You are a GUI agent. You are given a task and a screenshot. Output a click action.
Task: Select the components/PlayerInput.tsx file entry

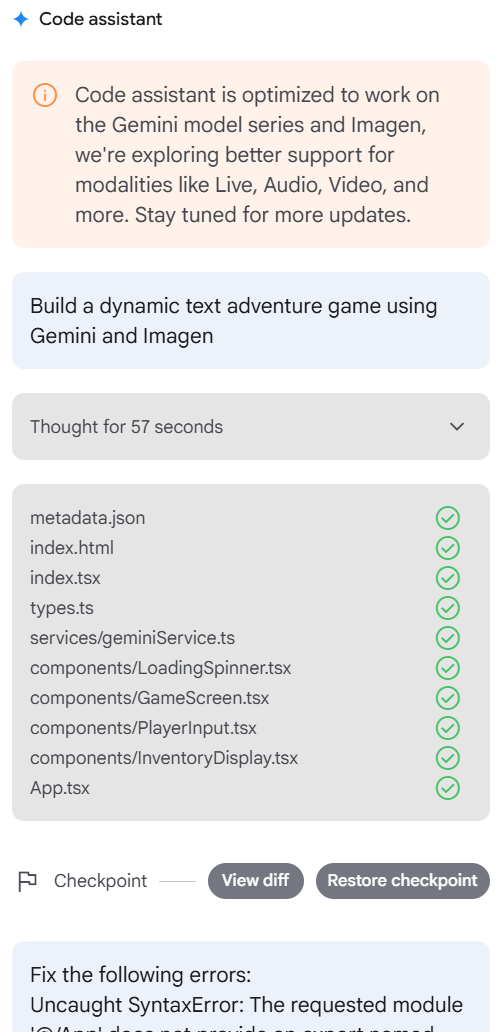pos(144,728)
